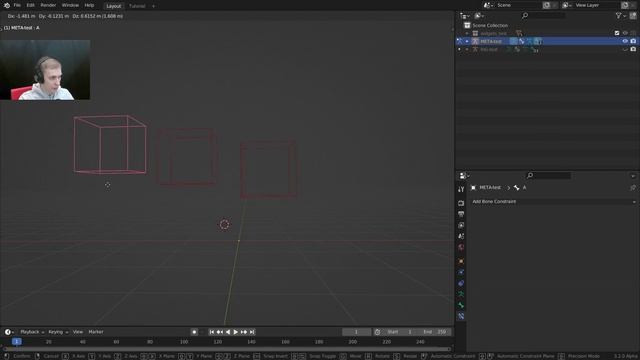Open the Render menu
640x360 pixels.
(48, 5)
